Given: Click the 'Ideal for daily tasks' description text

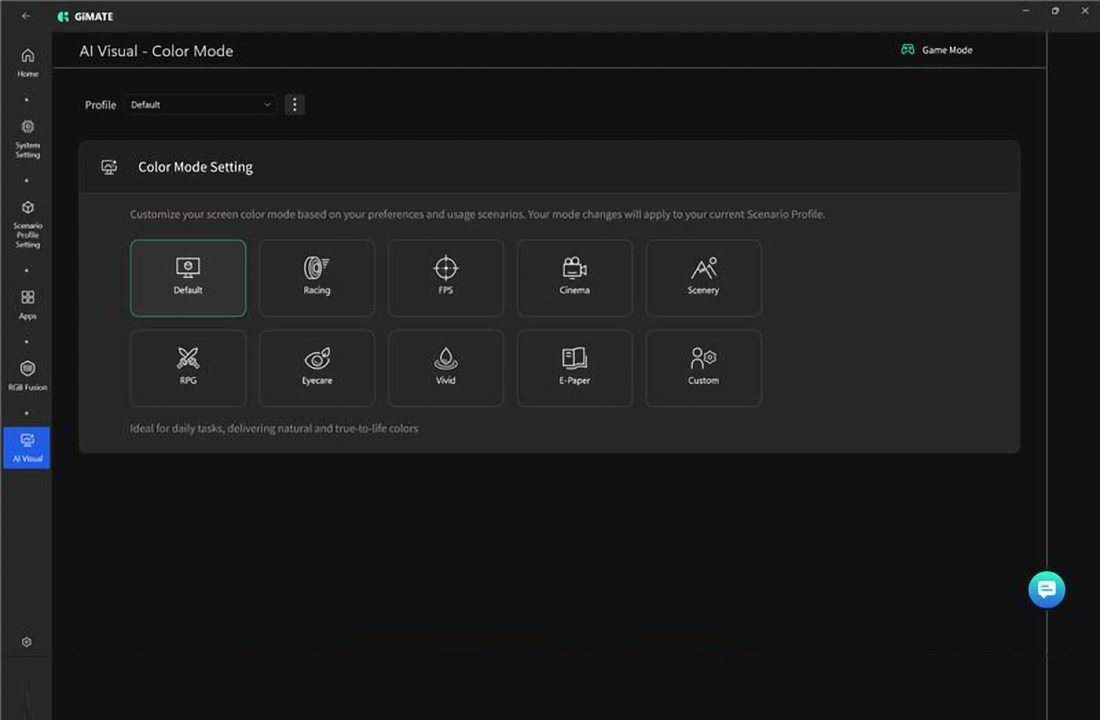Looking at the screenshot, I should click(x=274, y=428).
